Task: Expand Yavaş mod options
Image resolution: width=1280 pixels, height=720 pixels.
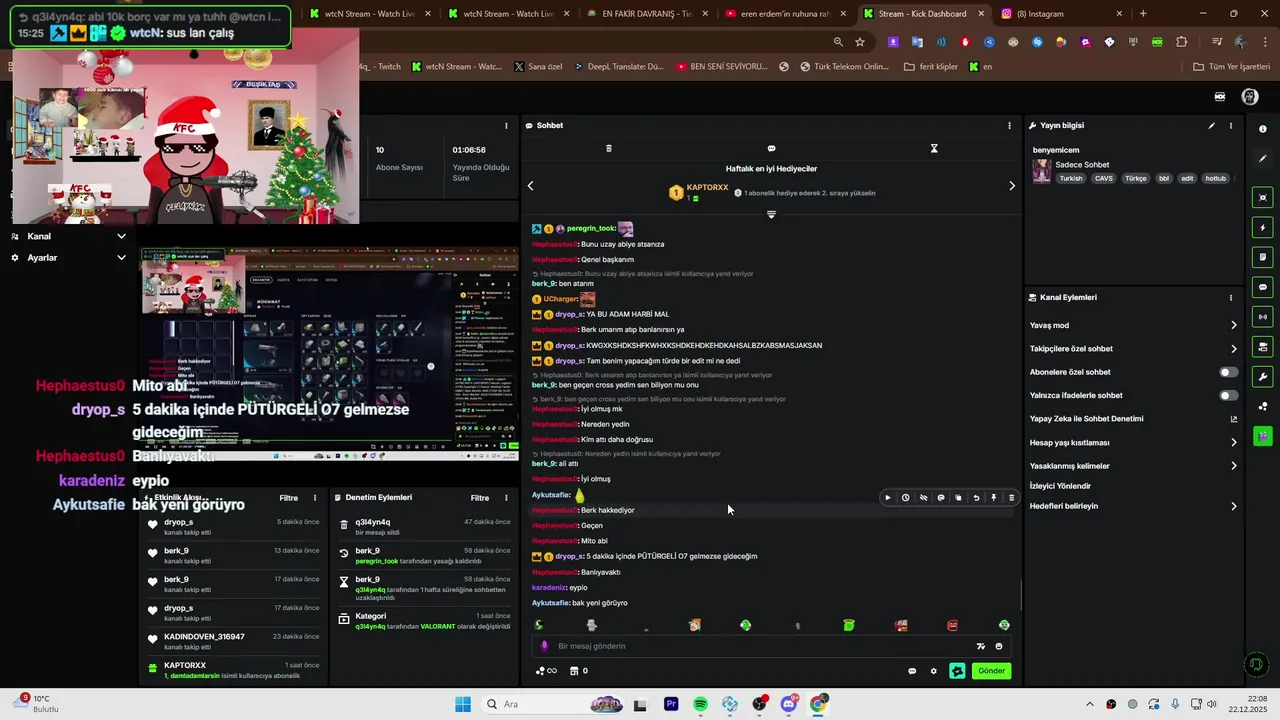Action: point(1233,325)
